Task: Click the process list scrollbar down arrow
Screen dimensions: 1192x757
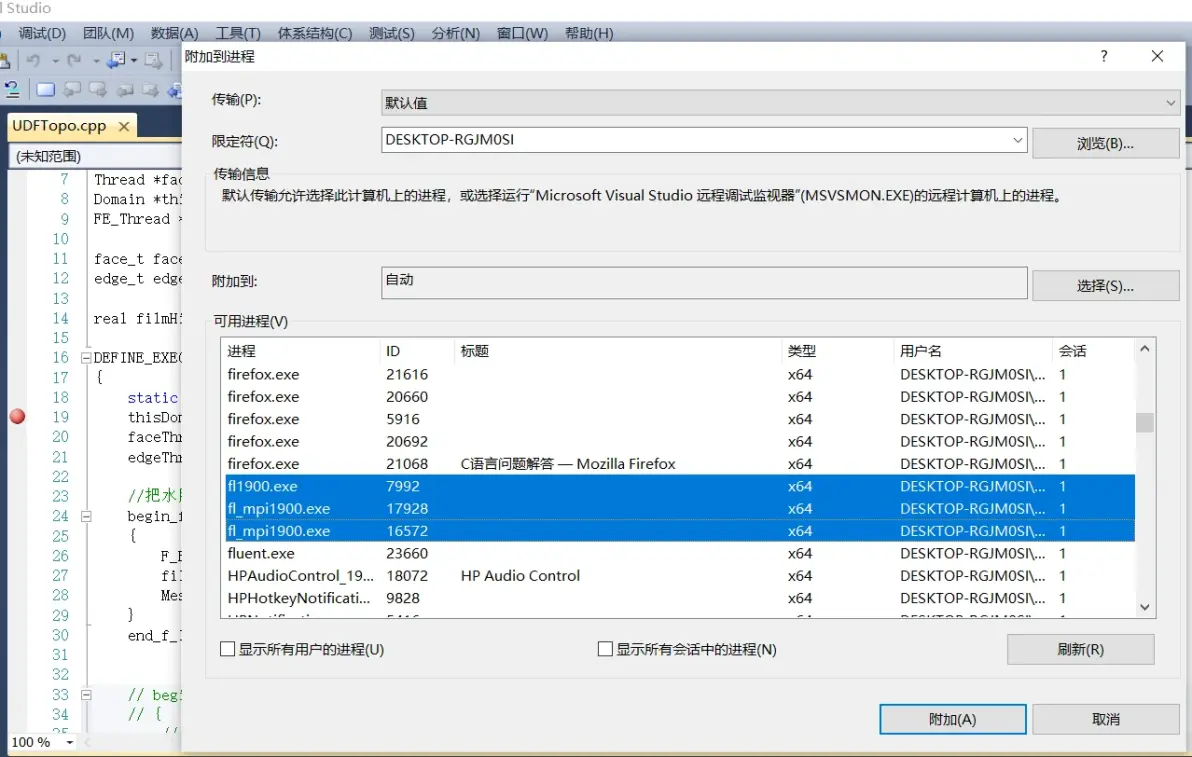Action: tap(1145, 607)
